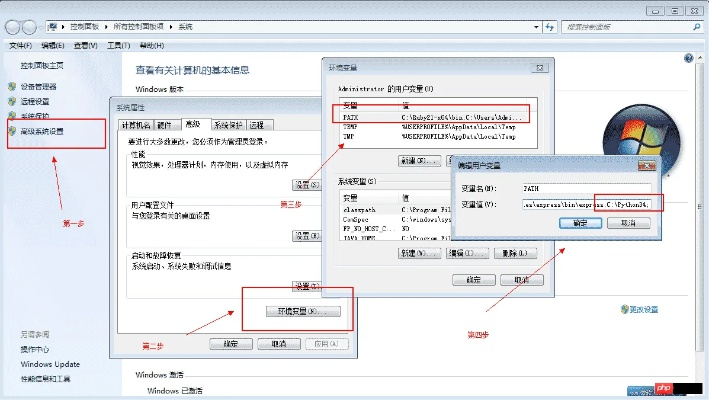The image size is (709, 400).
Task: Switch to the 系统保护 tab
Action: coord(227,125)
